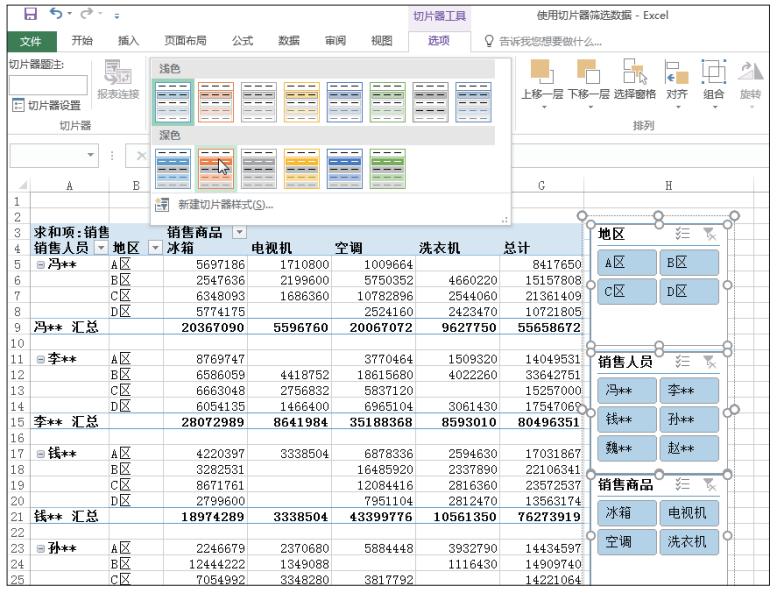Open Slicer Settings (切片器设置)
Image resolution: width=783 pixels, height=594 pixels.
(46, 105)
